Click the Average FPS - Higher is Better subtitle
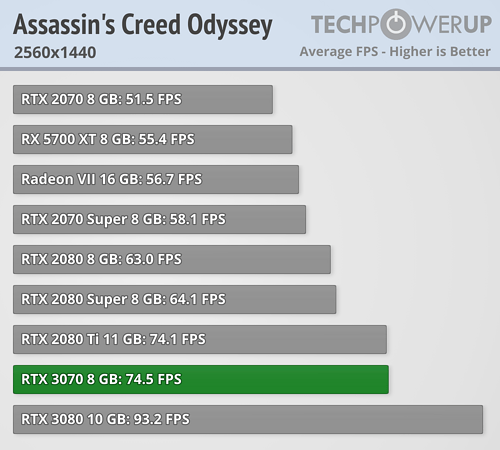 (395, 52)
